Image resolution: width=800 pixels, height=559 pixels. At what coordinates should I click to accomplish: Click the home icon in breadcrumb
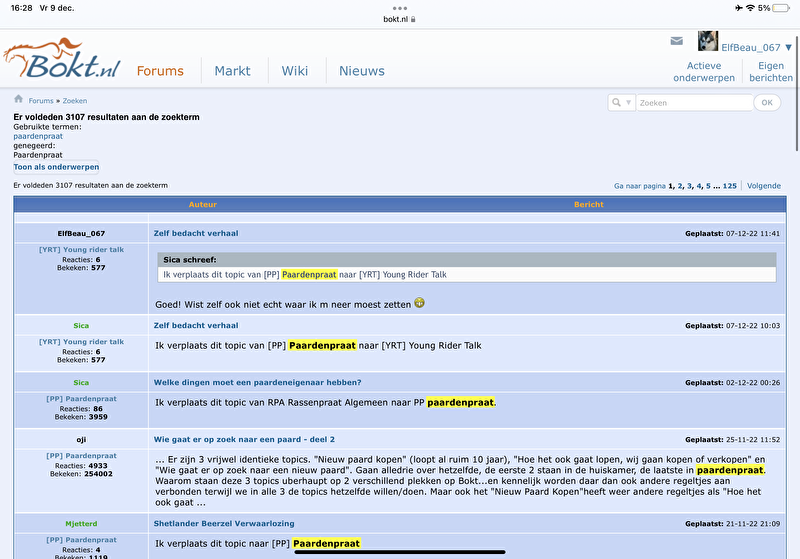(x=18, y=99)
